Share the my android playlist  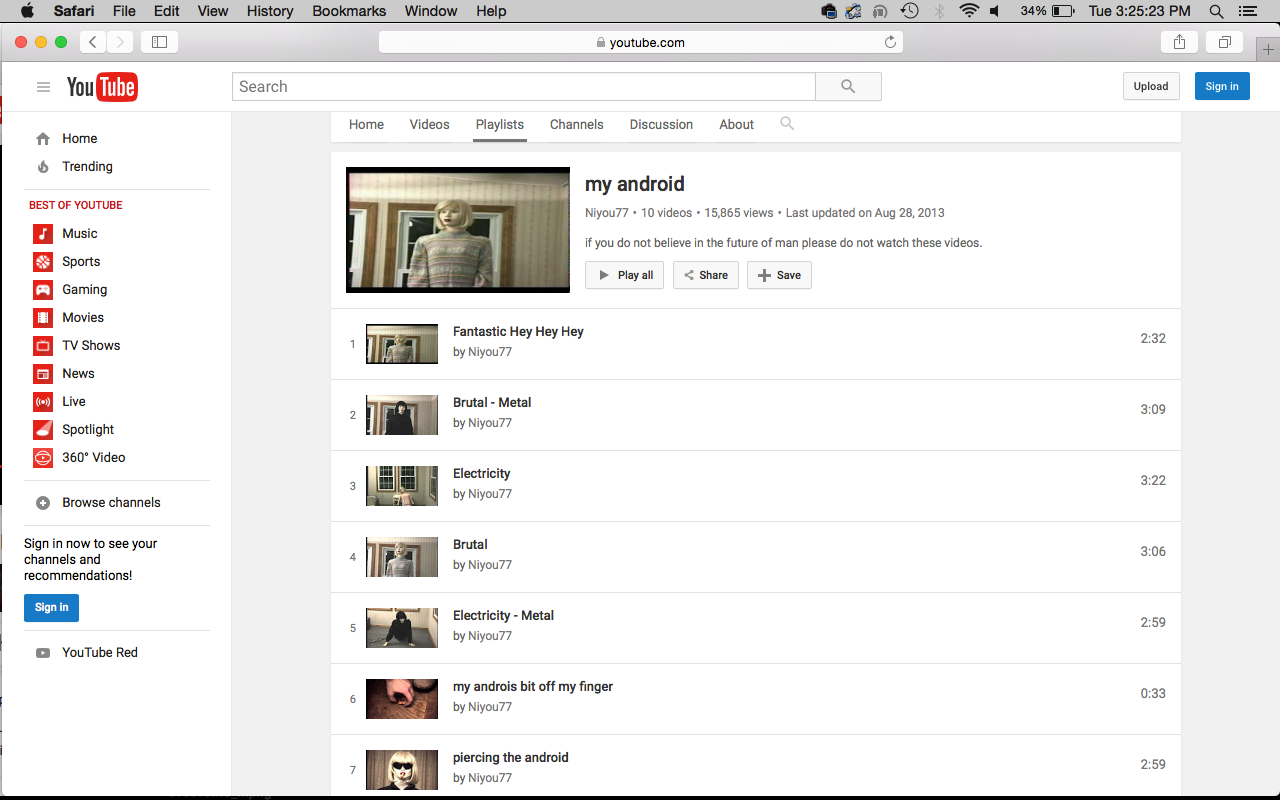(706, 275)
